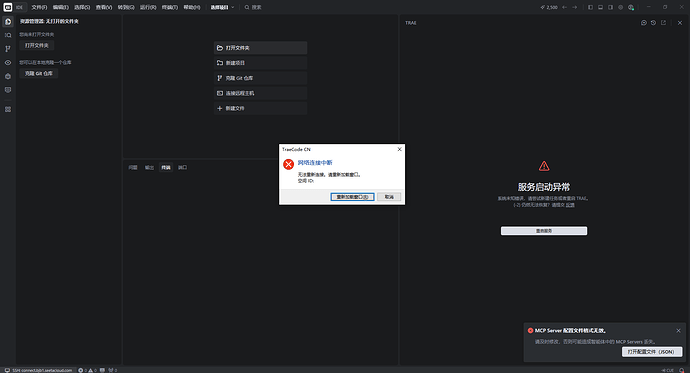This screenshot has width=690, height=373.
Task: Open the 查看(V) menu
Action: coord(104,7)
